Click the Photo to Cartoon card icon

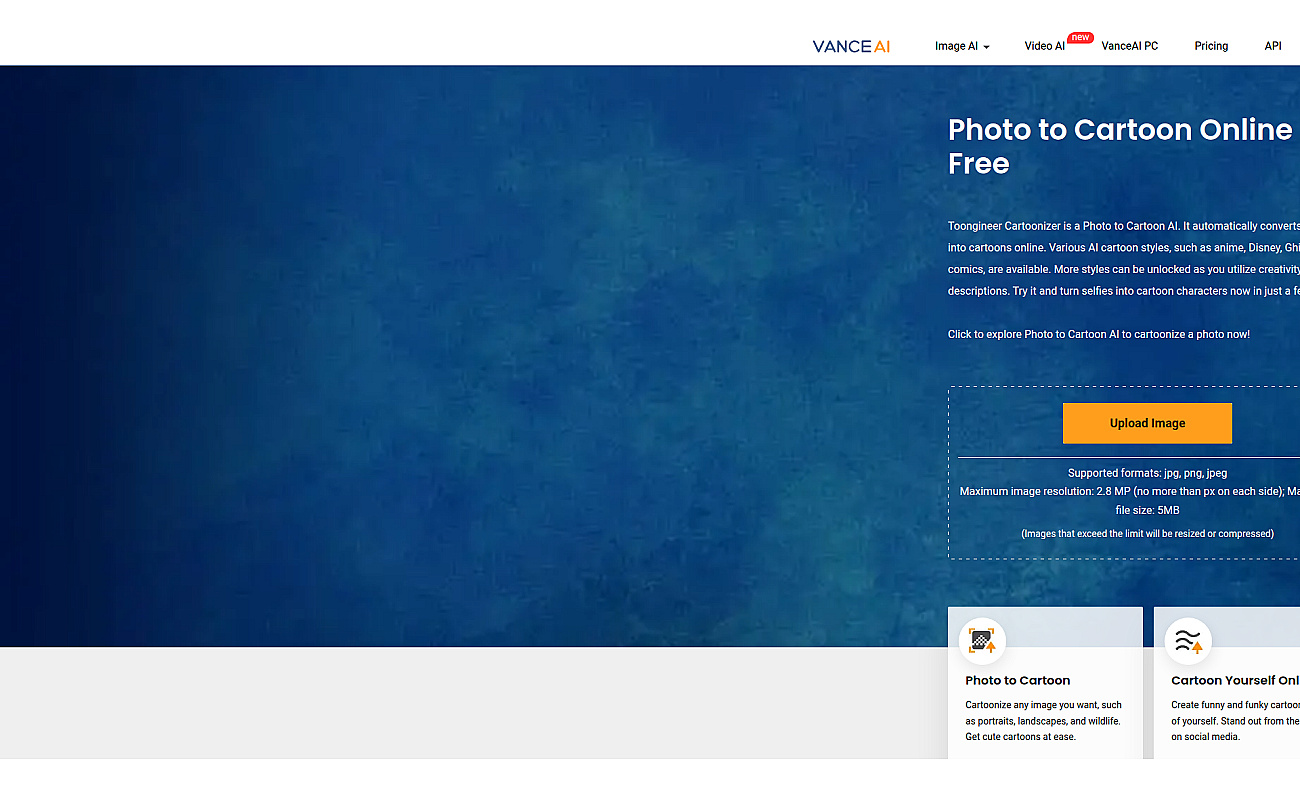click(x=982, y=641)
